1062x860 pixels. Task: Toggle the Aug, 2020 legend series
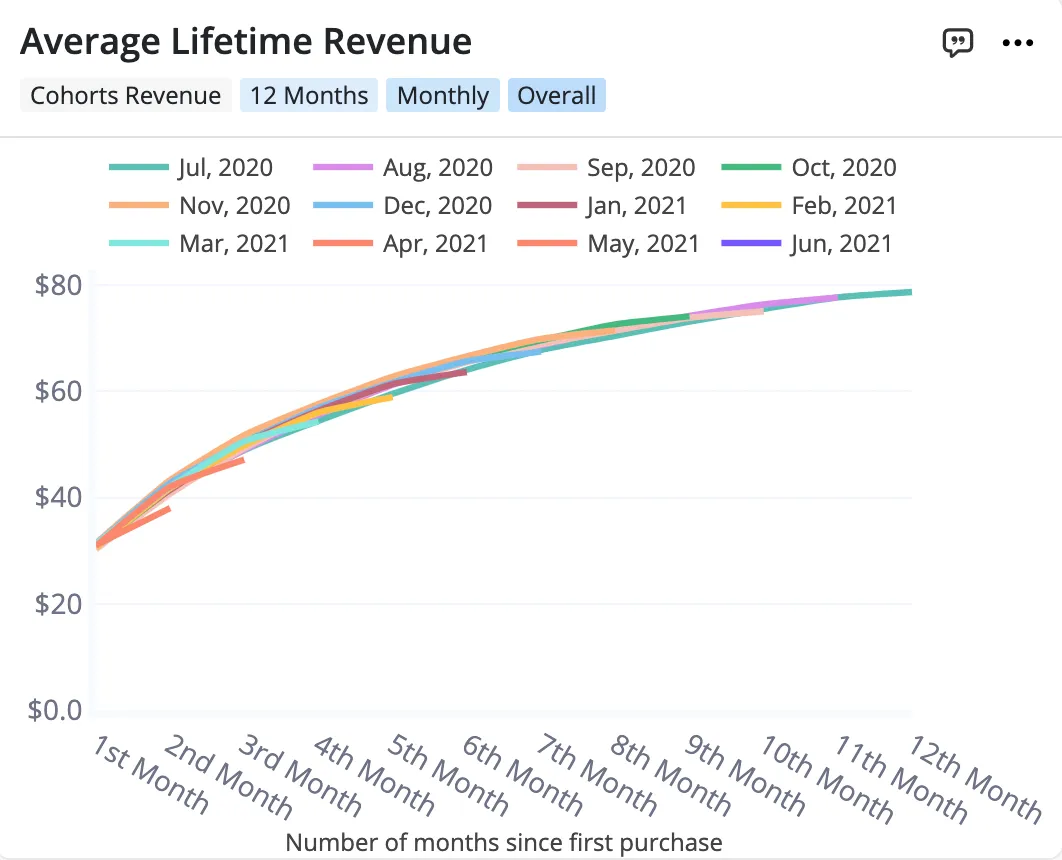pos(403,167)
